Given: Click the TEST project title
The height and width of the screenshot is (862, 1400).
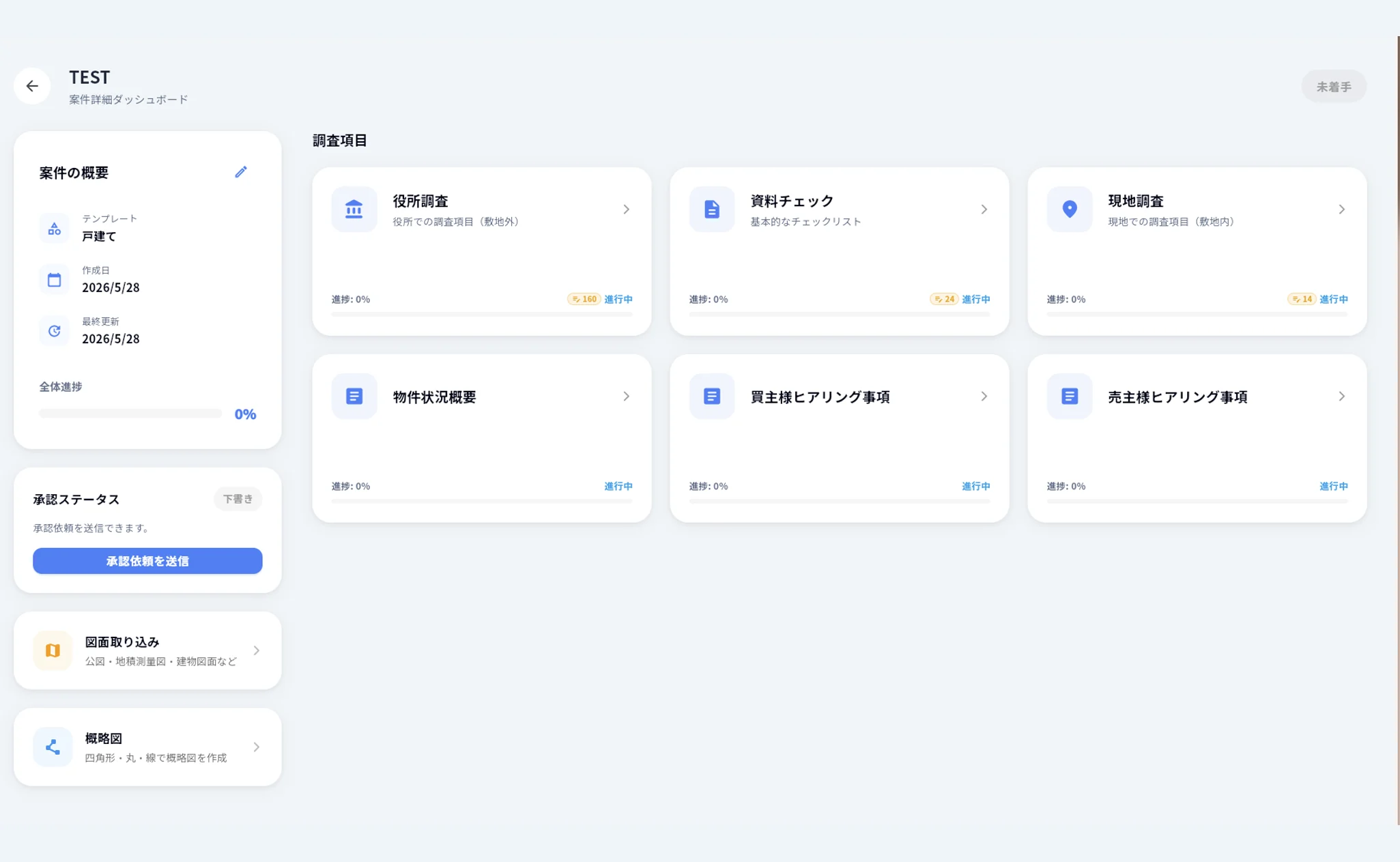Looking at the screenshot, I should coord(89,77).
